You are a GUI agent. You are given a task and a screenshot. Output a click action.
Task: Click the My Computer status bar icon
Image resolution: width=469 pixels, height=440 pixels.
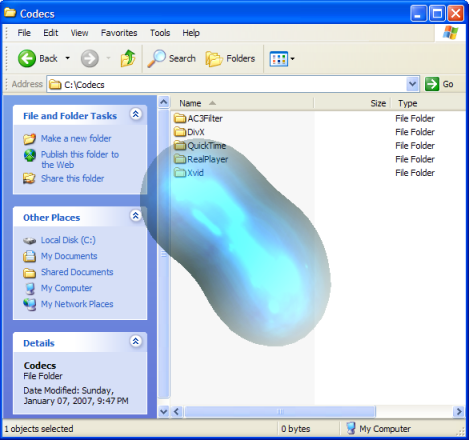tap(351, 428)
